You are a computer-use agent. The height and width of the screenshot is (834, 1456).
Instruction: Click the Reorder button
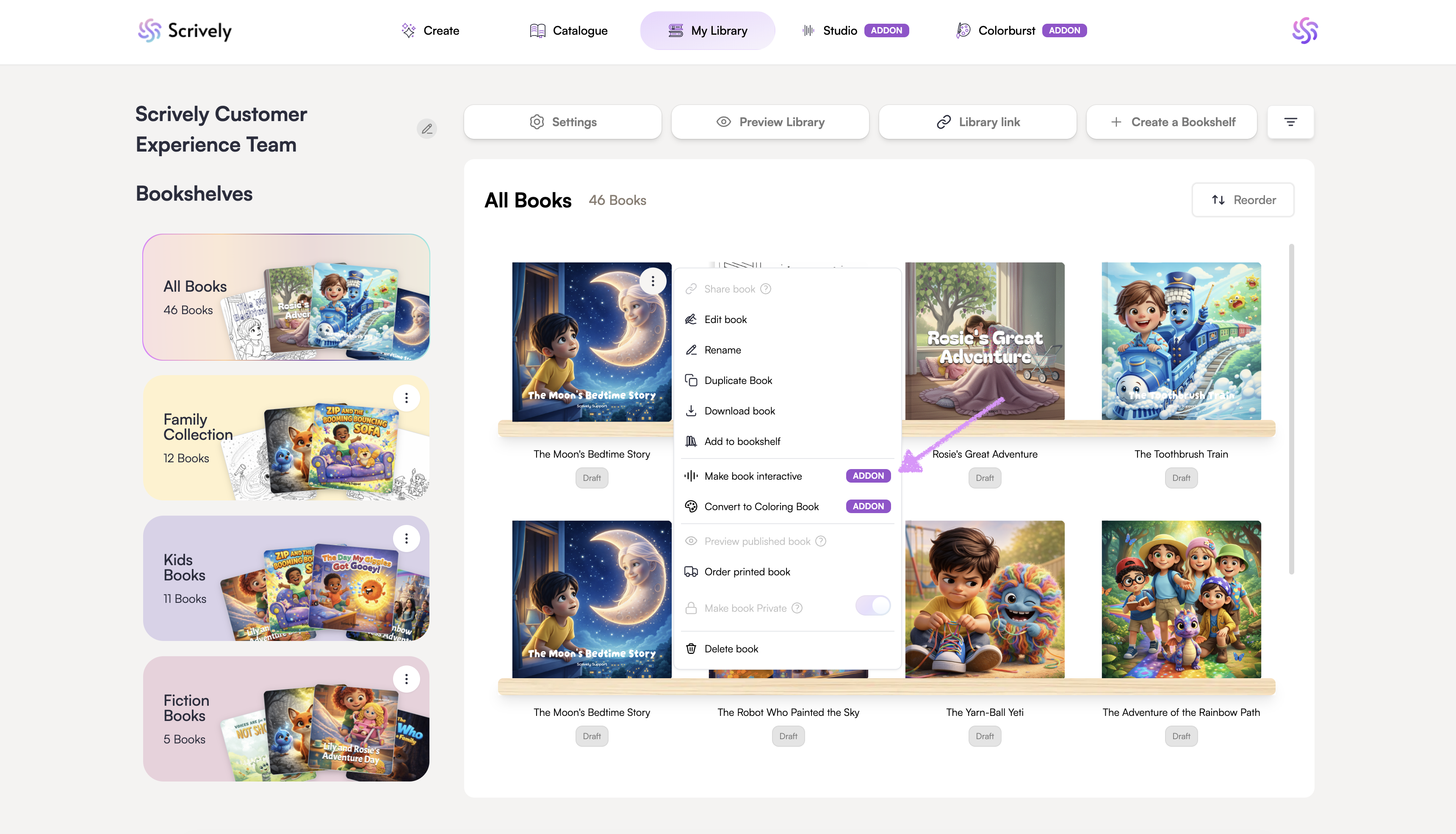point(1243,200)
